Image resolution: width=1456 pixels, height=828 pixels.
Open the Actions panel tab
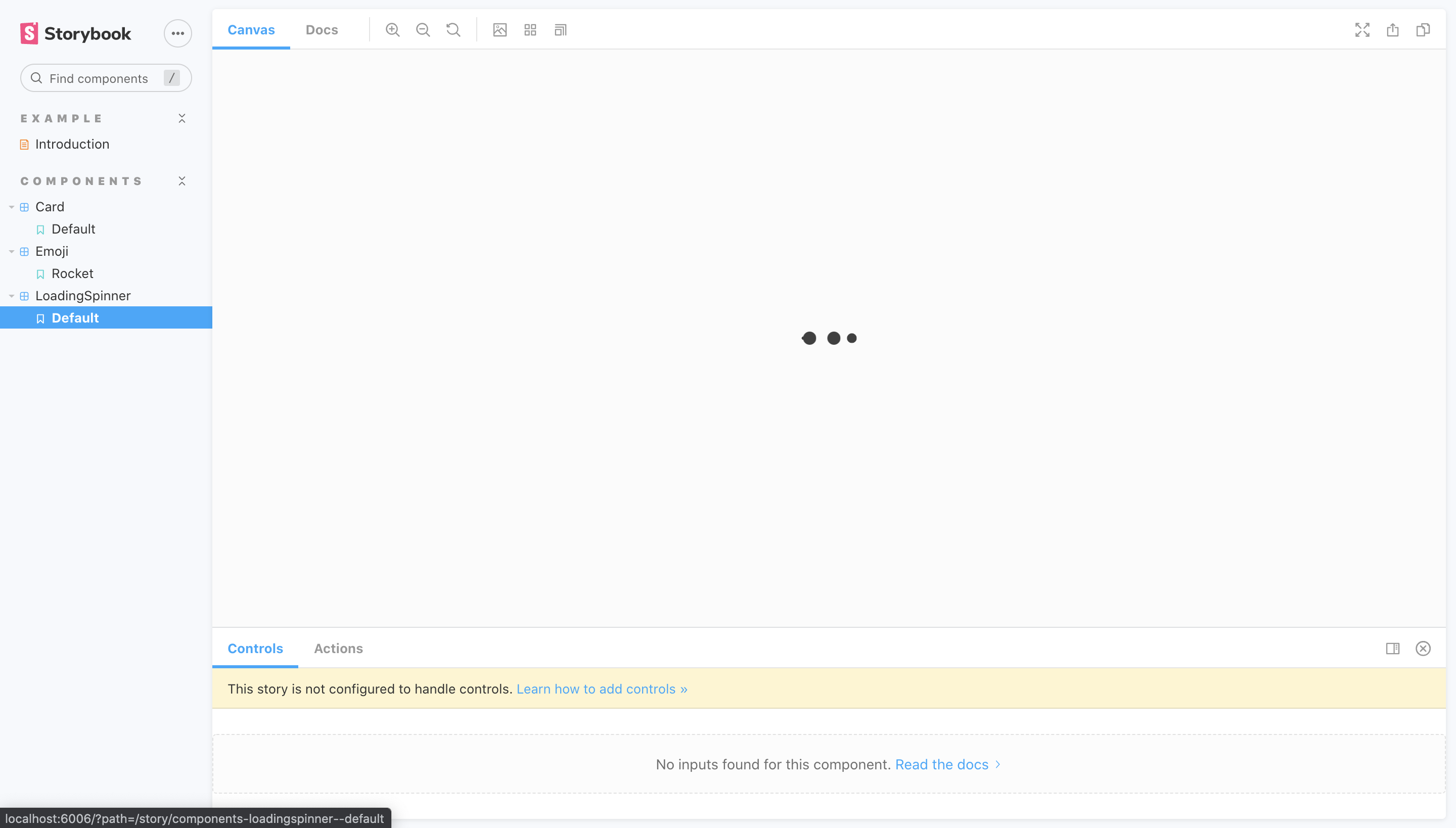coord(338,648)
